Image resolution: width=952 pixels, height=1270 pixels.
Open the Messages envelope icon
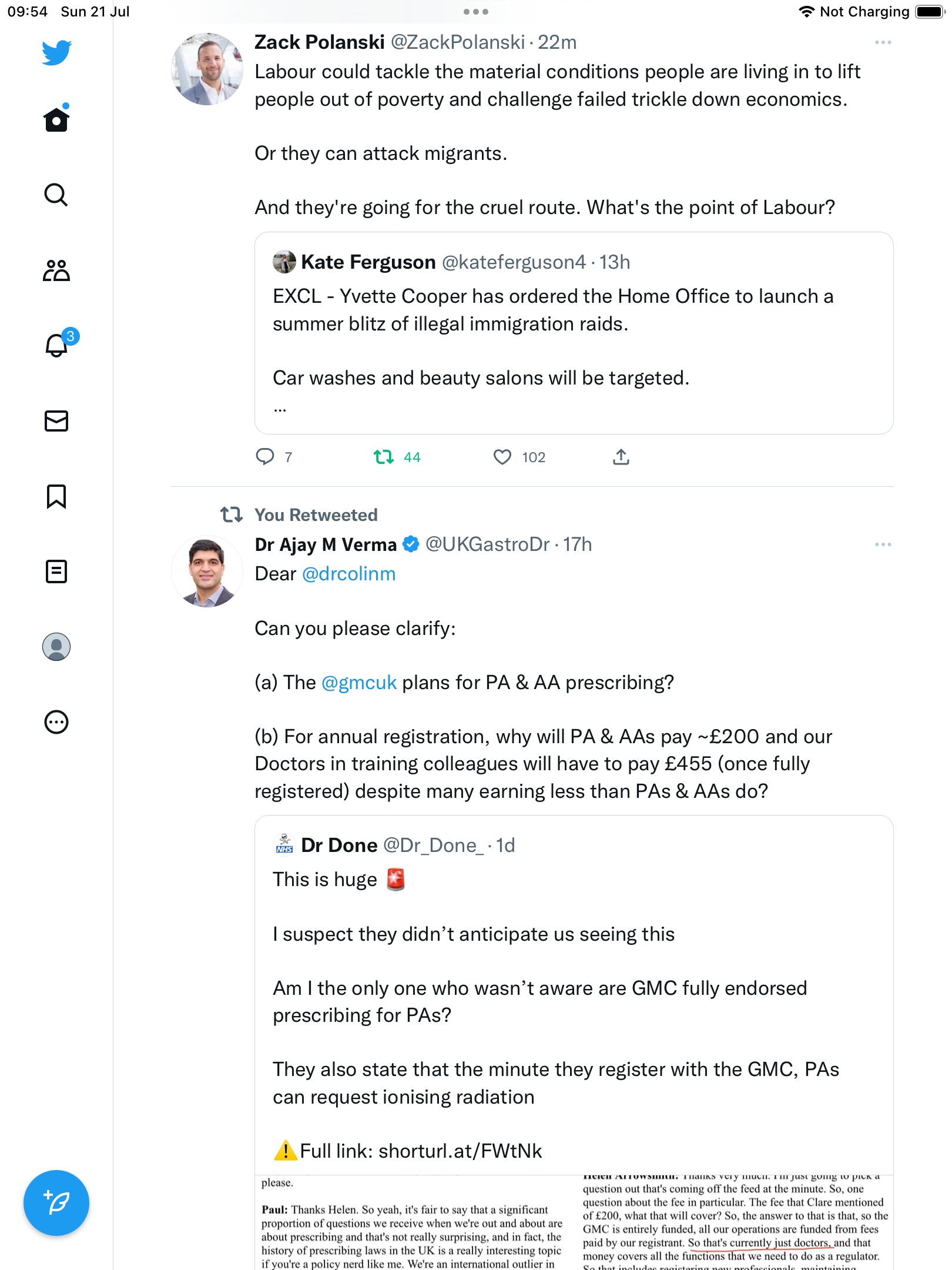tap(56, 421)
